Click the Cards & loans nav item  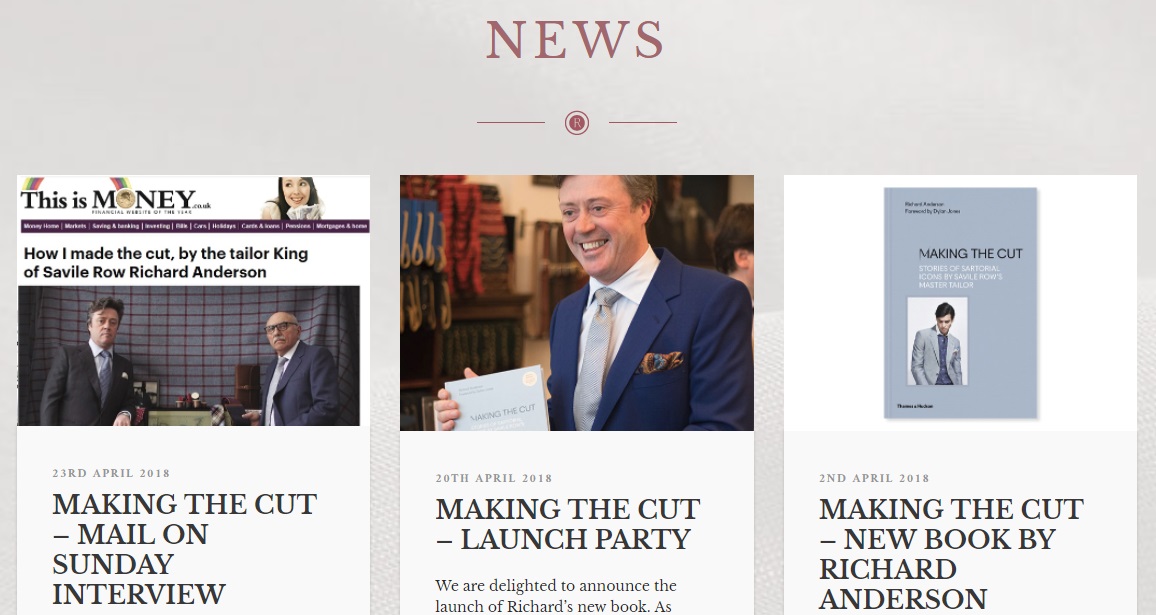tap(261, 226)
